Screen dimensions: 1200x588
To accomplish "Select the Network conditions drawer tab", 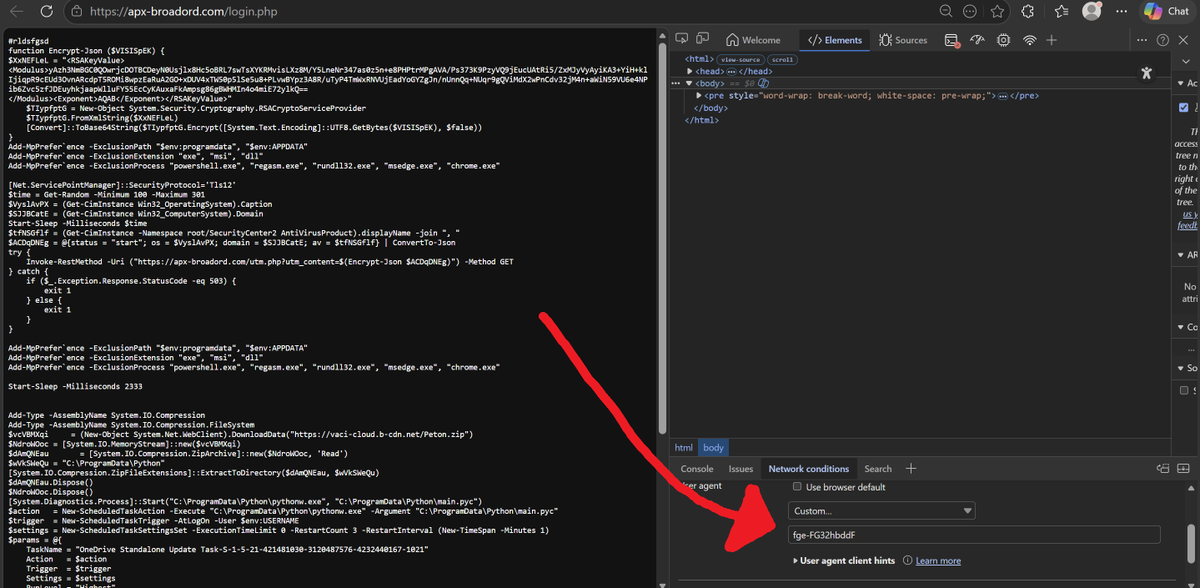I will [x=808, y=468].
